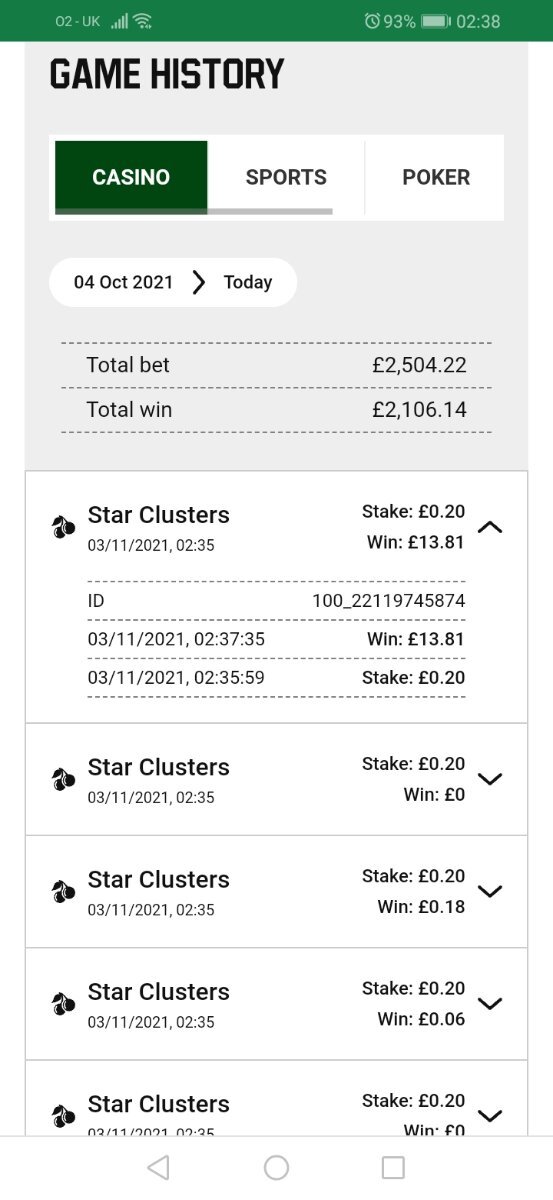Tap the cherry icon beside the Win £0.18 entry
Screen dimensions: 553x1200
click(63, 891)
